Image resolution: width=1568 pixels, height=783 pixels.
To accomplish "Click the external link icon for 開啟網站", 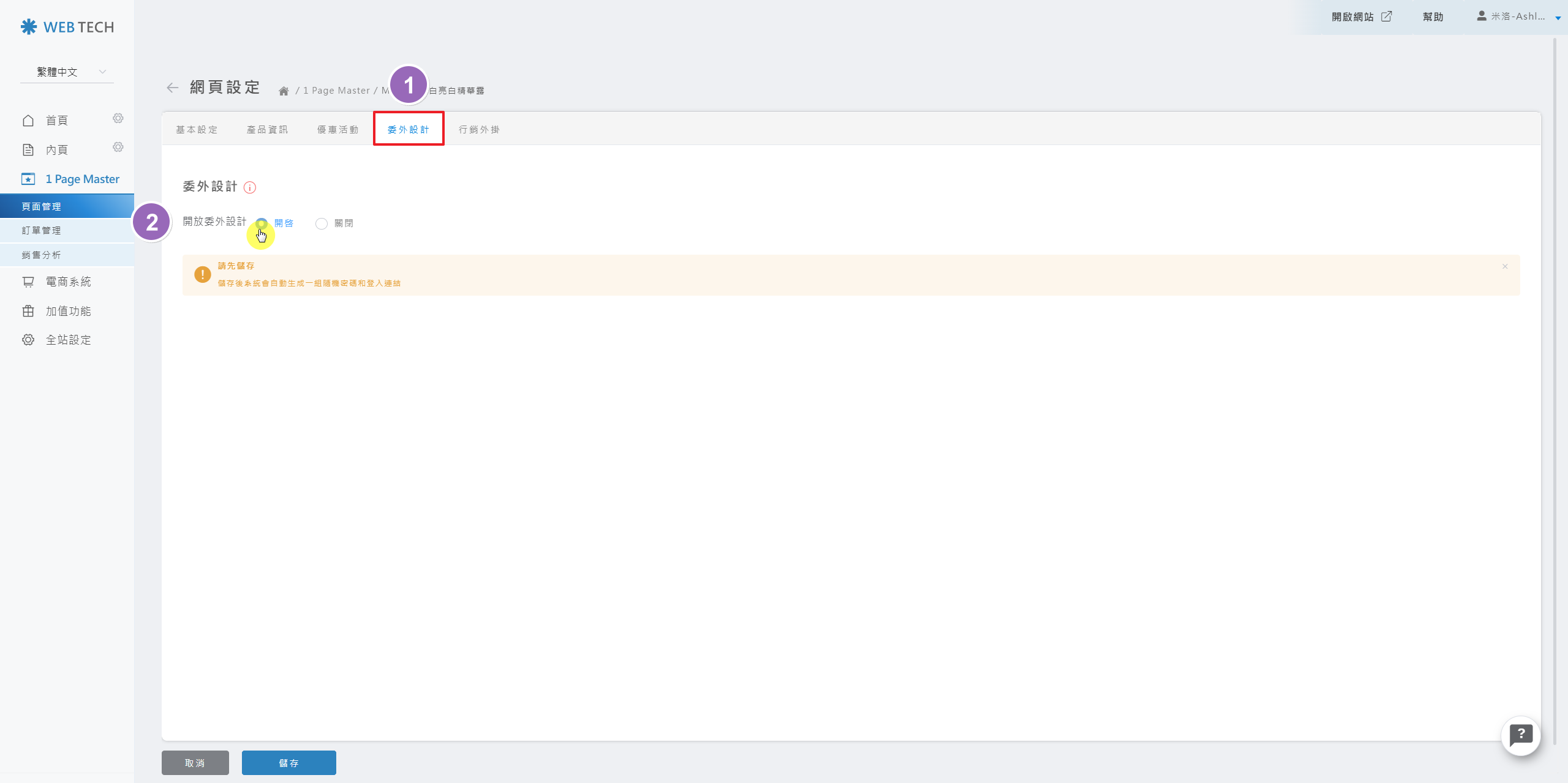I will tap(1387, 17).
